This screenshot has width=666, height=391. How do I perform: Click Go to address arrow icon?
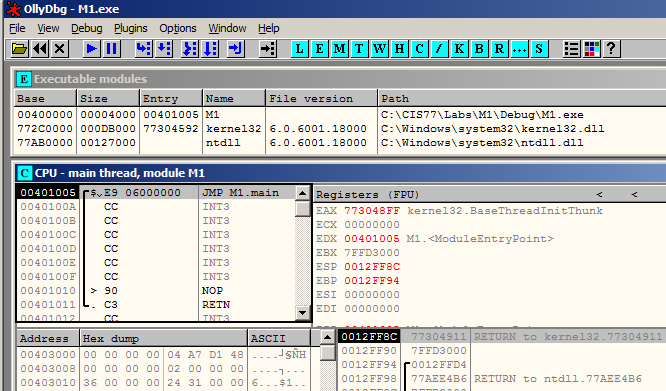[268, 49]
